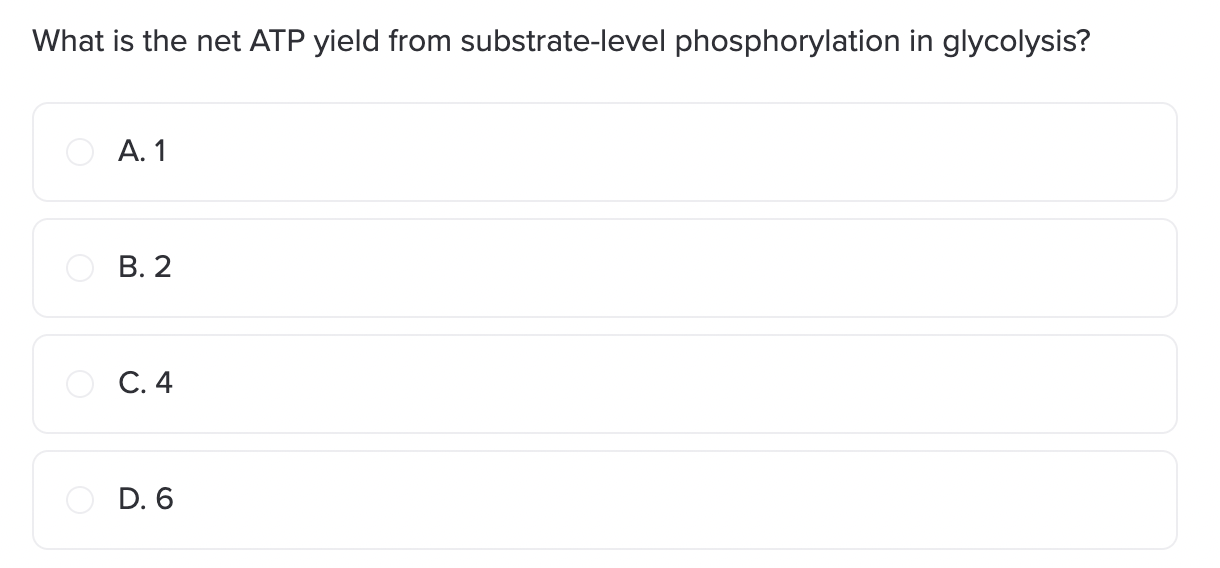Click empty area of answer card D

click(x=670, y=500)
